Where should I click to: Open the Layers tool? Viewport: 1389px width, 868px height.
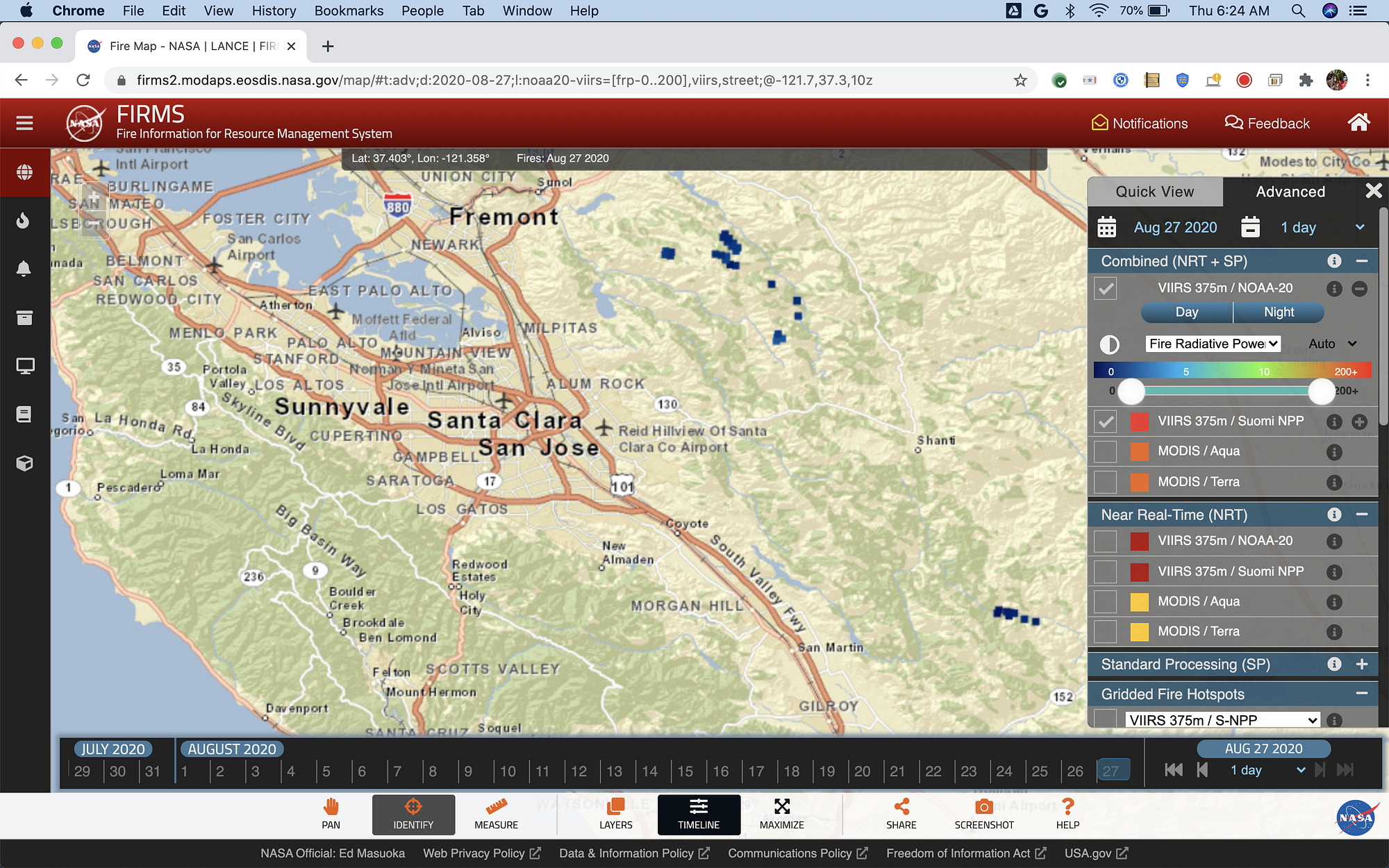click(x=615, y=814)
